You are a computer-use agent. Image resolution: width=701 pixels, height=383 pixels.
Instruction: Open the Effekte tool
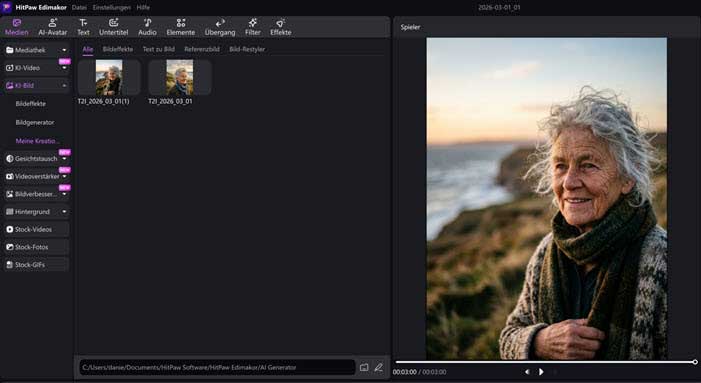(281, 27)
